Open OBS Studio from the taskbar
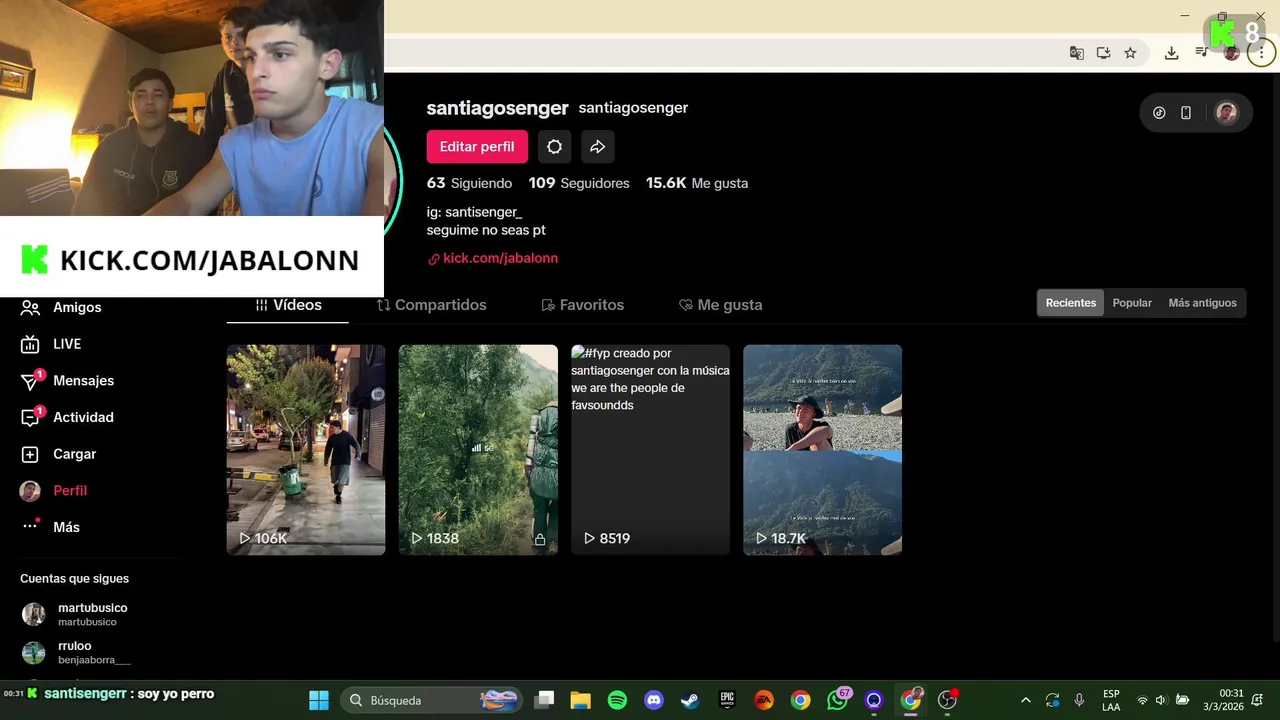This screenshot has width=1280, height=720. click(x=947, y=700)
